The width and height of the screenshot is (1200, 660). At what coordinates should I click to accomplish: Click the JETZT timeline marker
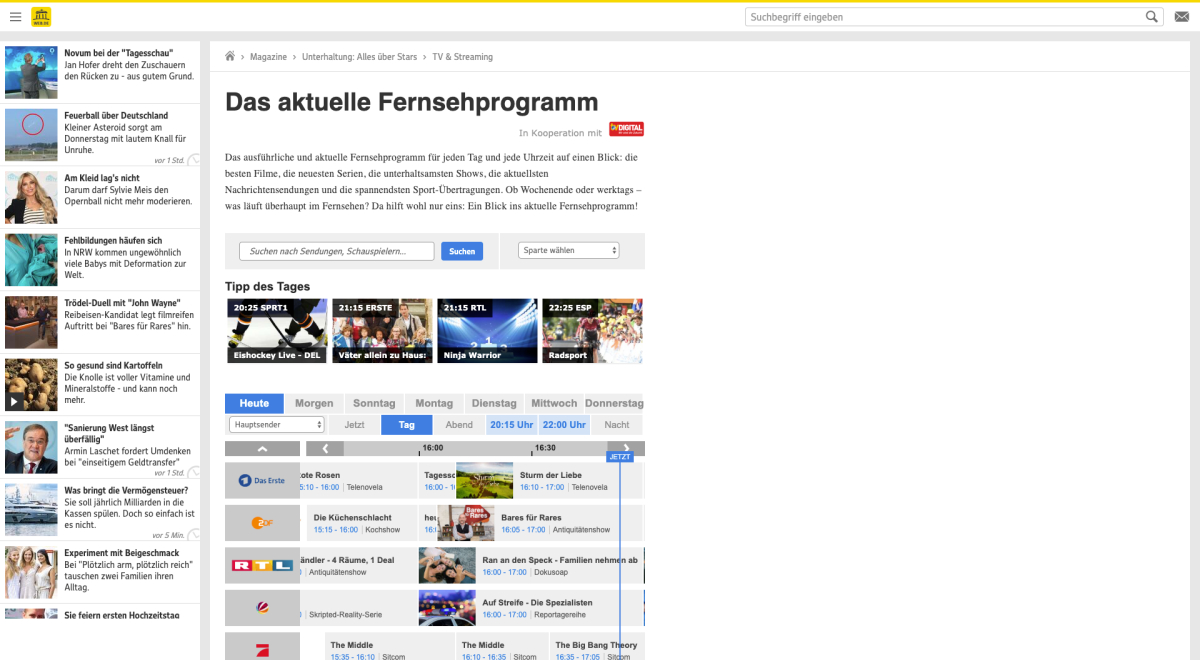tap(620, 457)
